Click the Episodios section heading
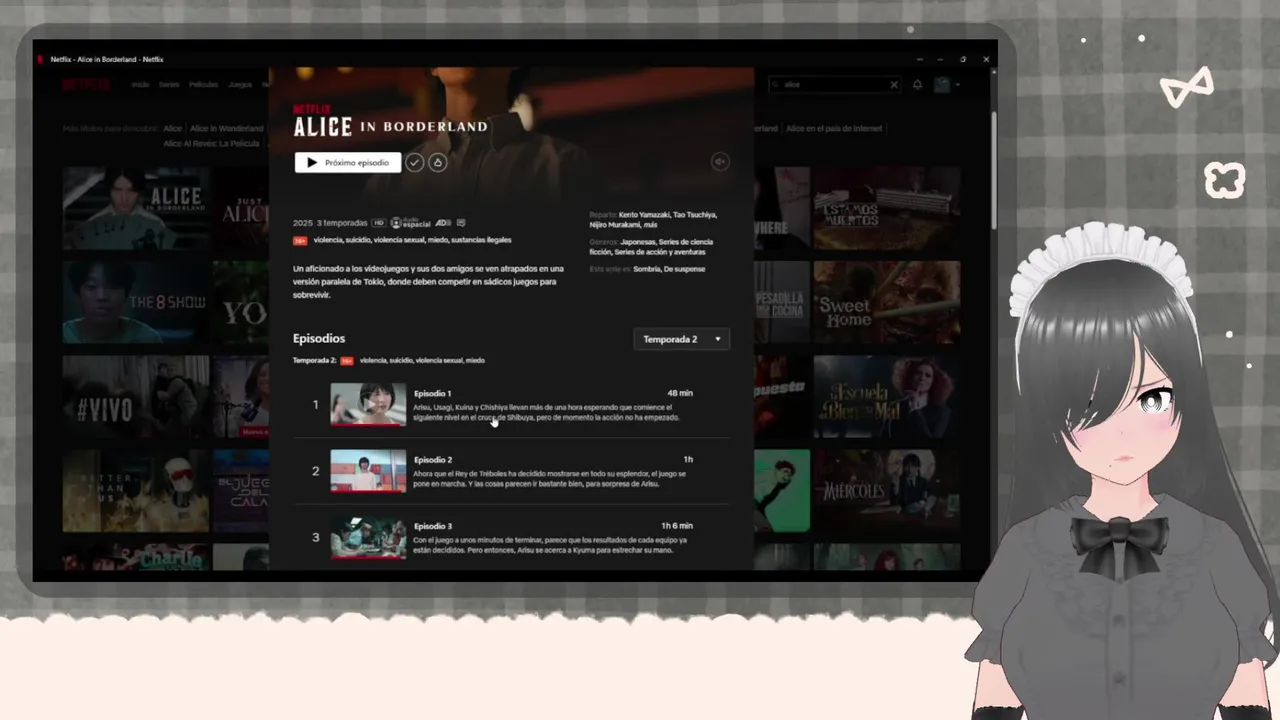 point(319,339)
